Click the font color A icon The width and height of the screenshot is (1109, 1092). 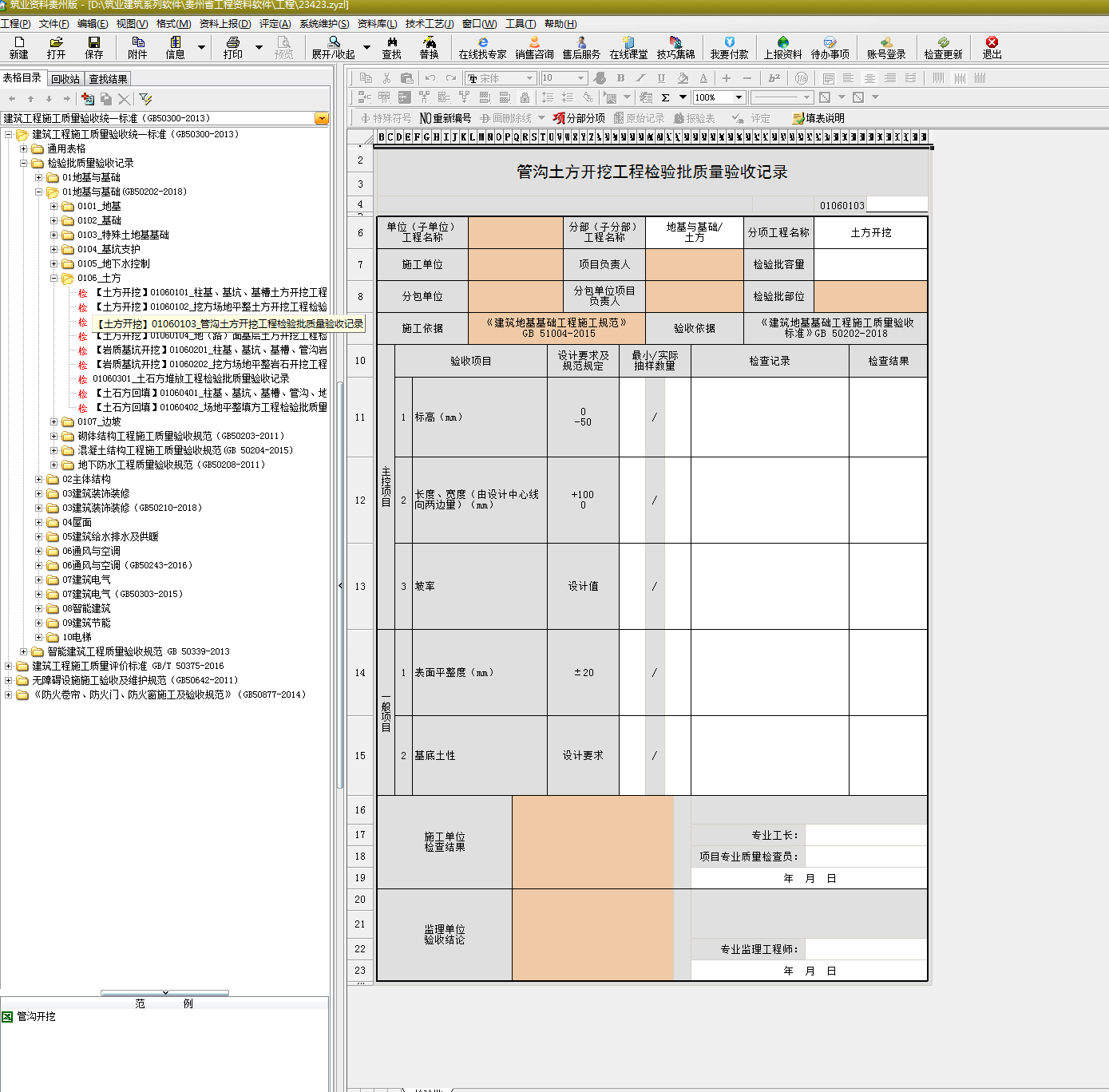click(x=703, y=78)
